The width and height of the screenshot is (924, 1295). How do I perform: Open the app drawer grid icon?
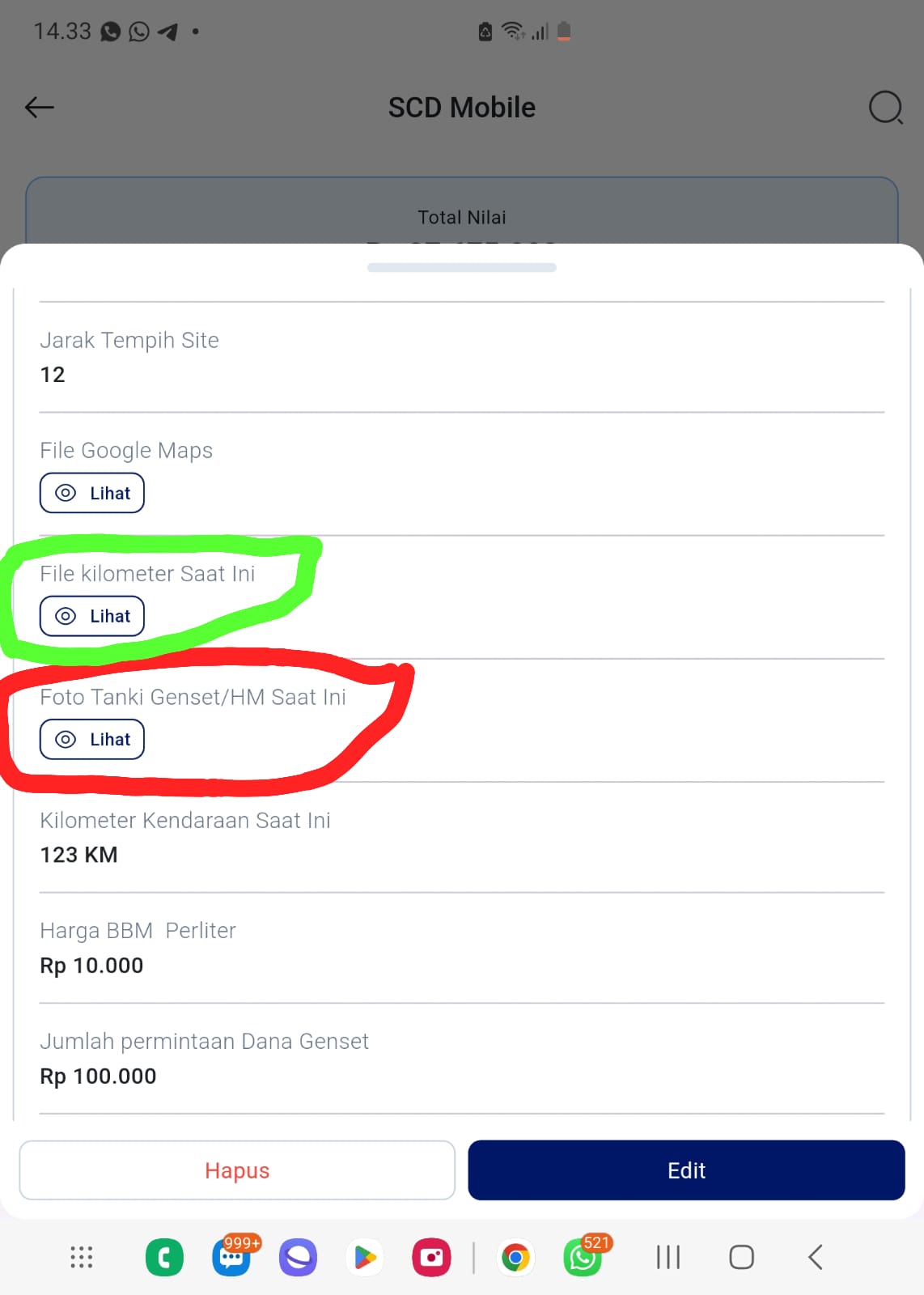click(81, 1257)
